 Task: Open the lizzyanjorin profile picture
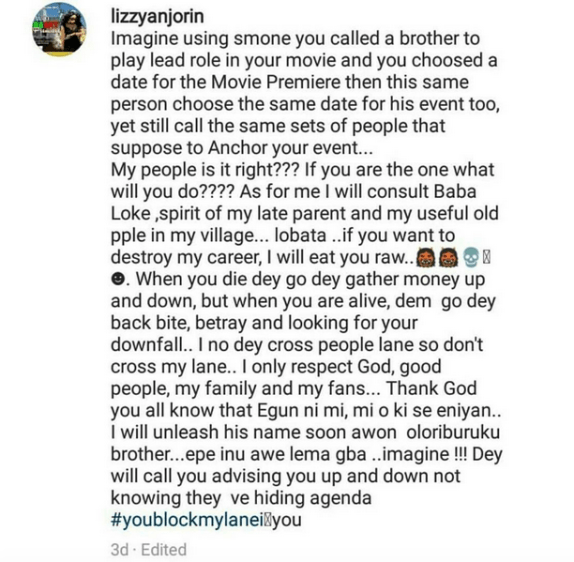[59, 29]
